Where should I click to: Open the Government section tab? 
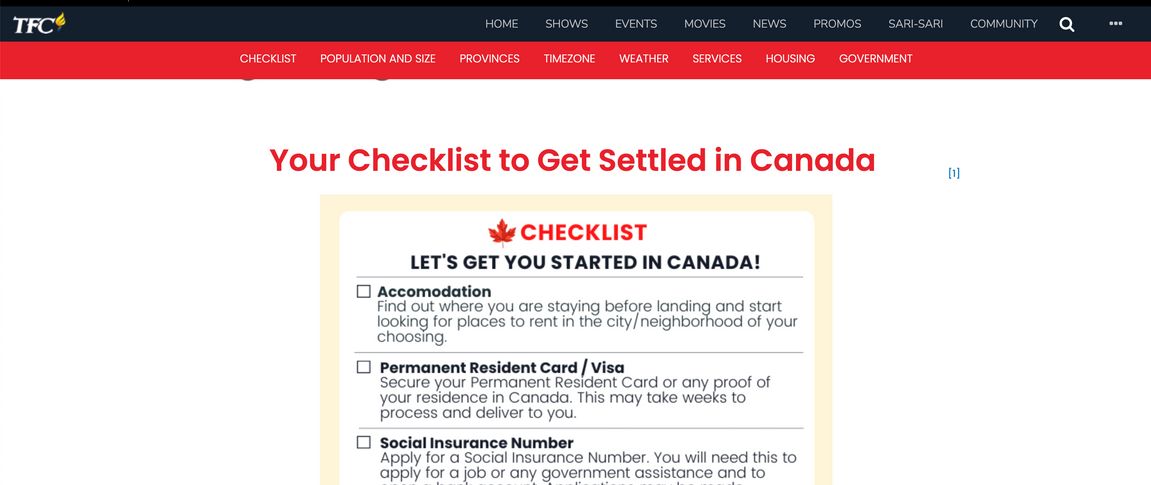tap(876, 59)
